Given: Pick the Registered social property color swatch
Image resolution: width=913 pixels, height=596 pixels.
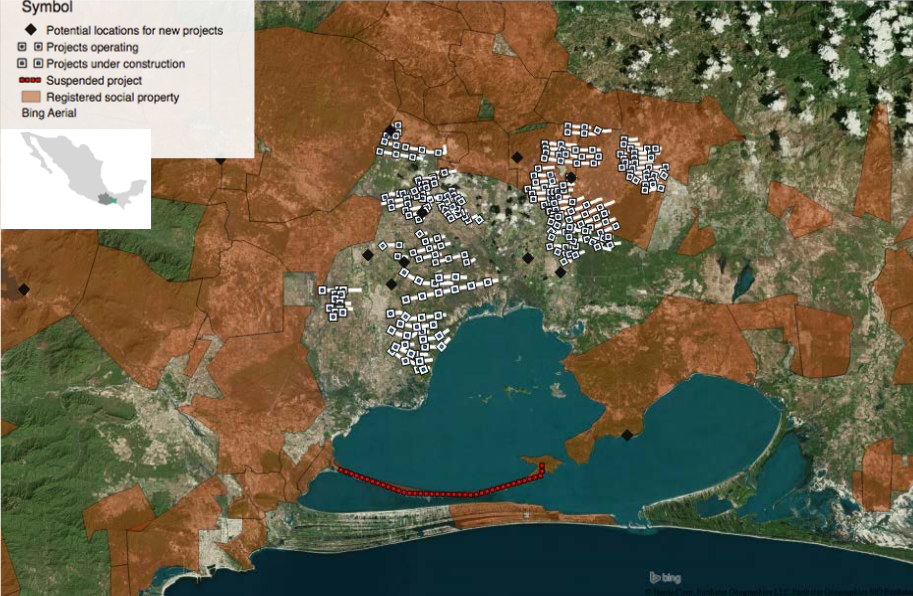Looking at the screenshot, I should (29, 97).
